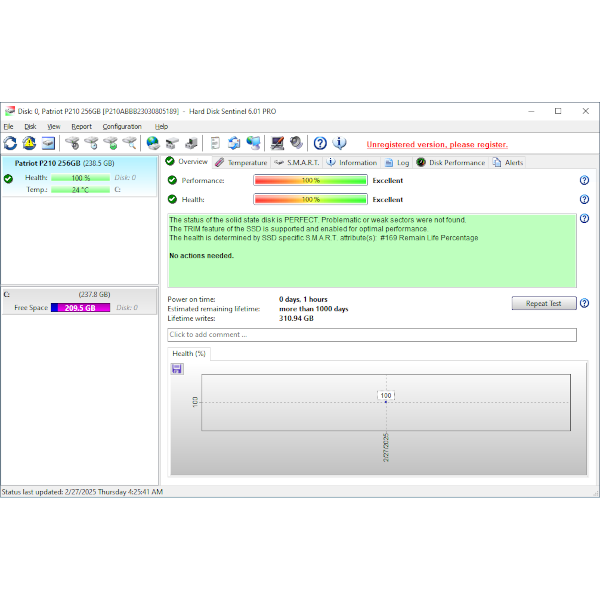The height and width of the screenshot is (600, 600).
Task: Click the Unregistered version, please register link
Action: 437,145
